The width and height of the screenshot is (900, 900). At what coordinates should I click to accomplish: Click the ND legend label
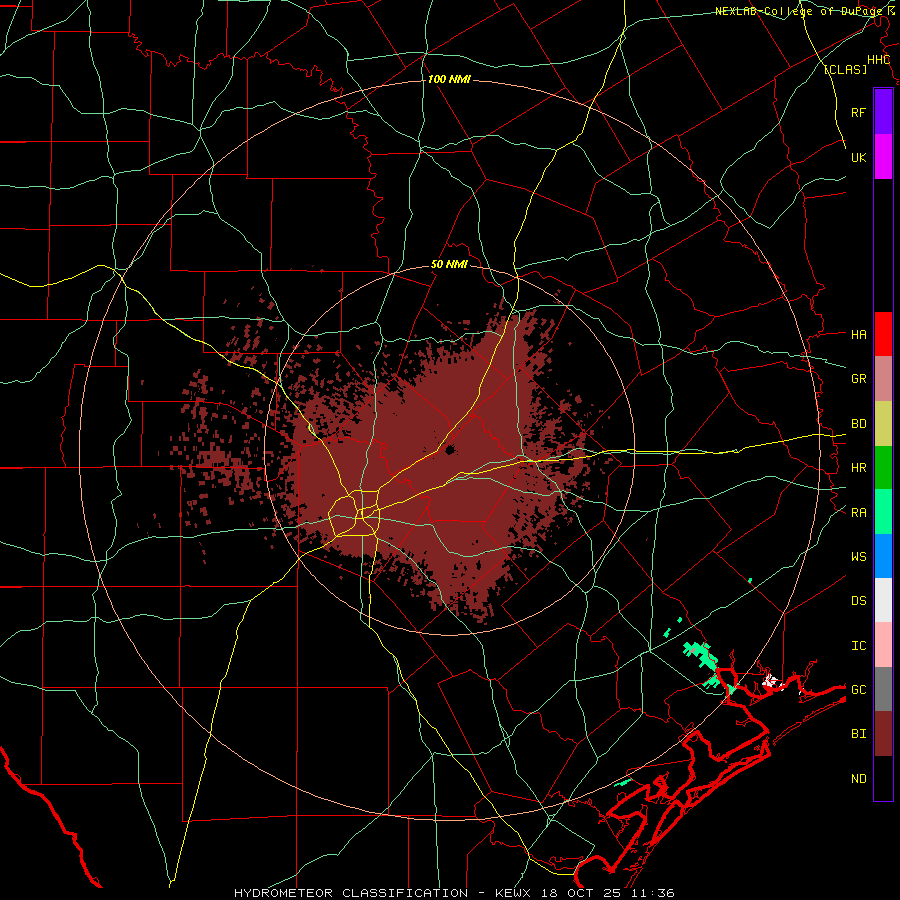(858, 778)
